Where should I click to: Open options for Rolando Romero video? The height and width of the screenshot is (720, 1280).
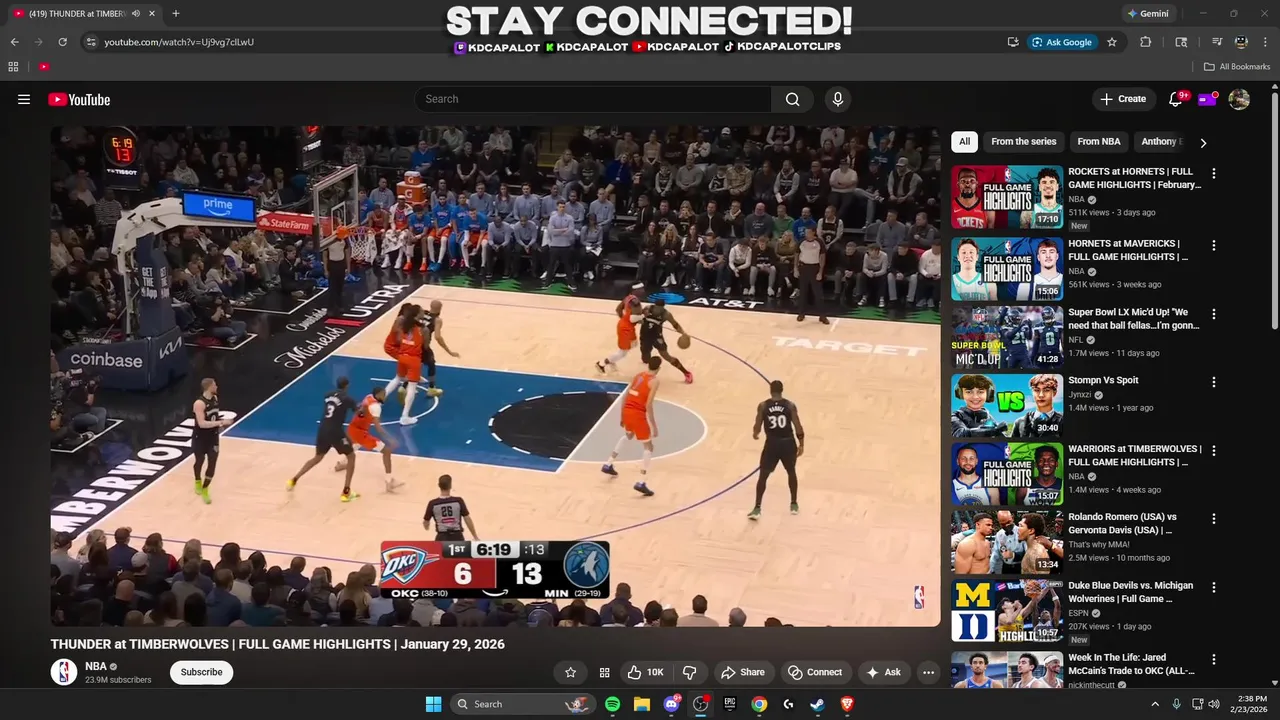1214,519
